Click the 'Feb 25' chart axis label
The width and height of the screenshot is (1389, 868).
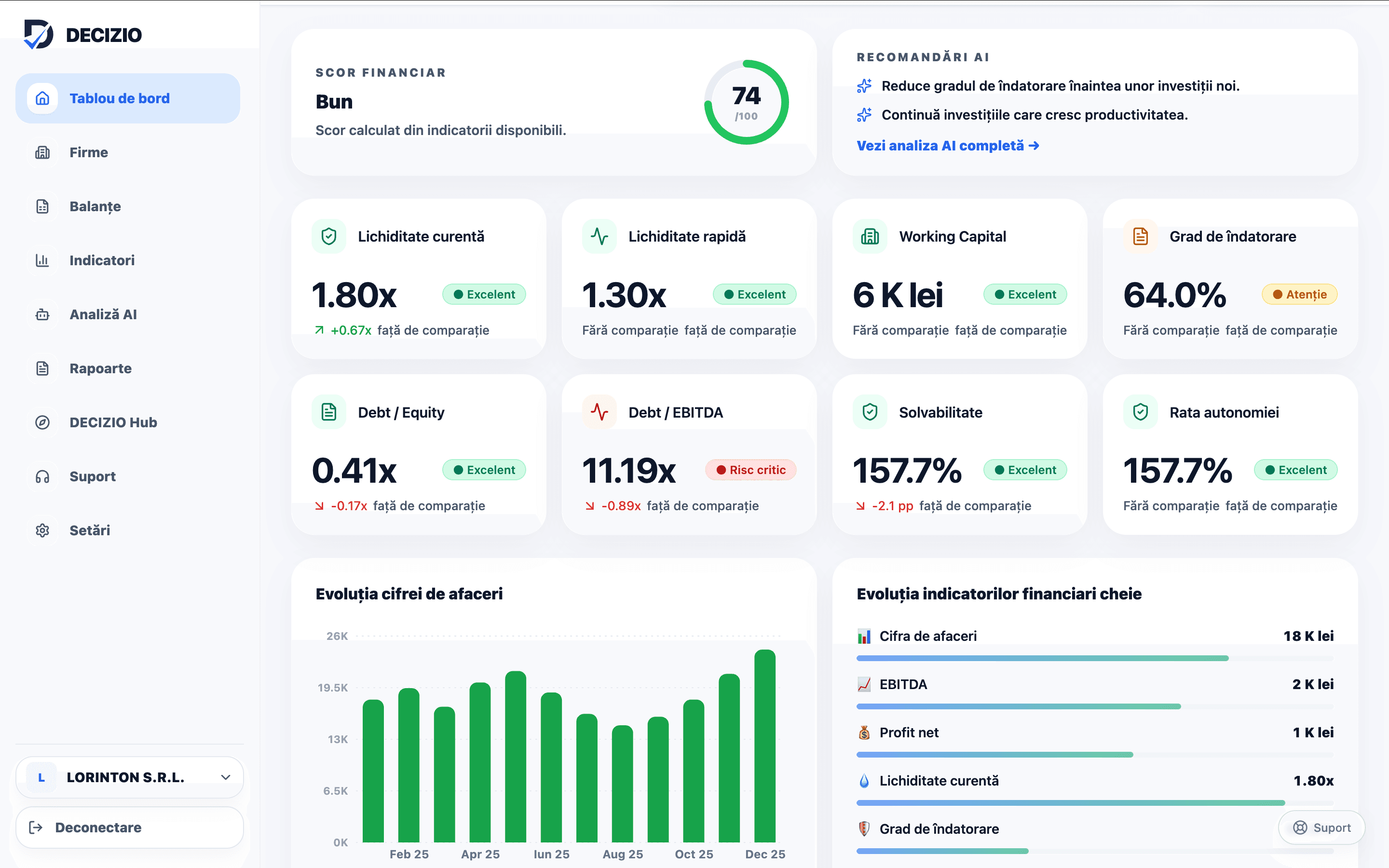[x=409, y=854]
